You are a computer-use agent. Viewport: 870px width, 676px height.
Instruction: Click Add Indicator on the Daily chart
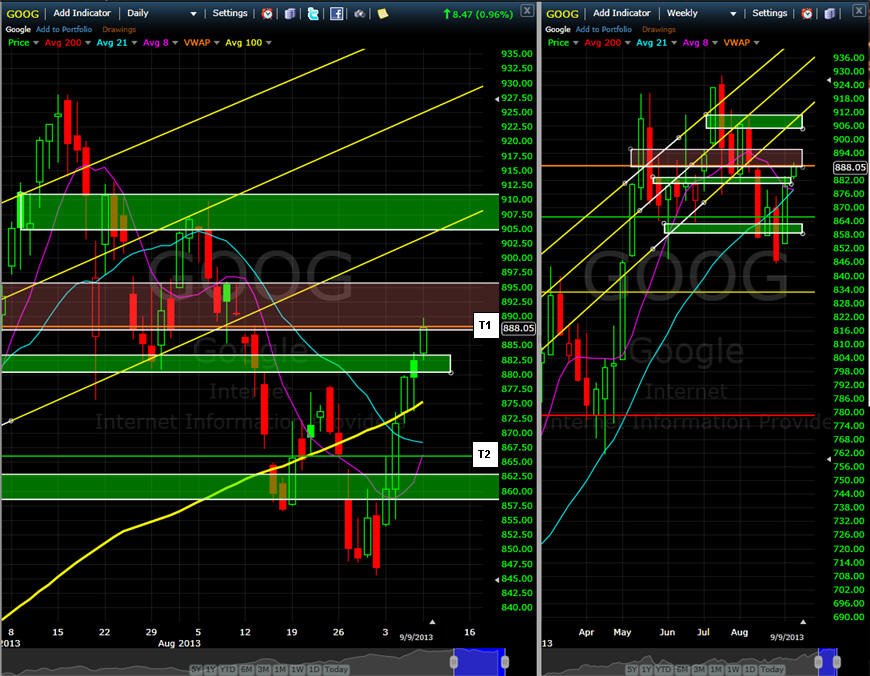(x=82, y=13)
